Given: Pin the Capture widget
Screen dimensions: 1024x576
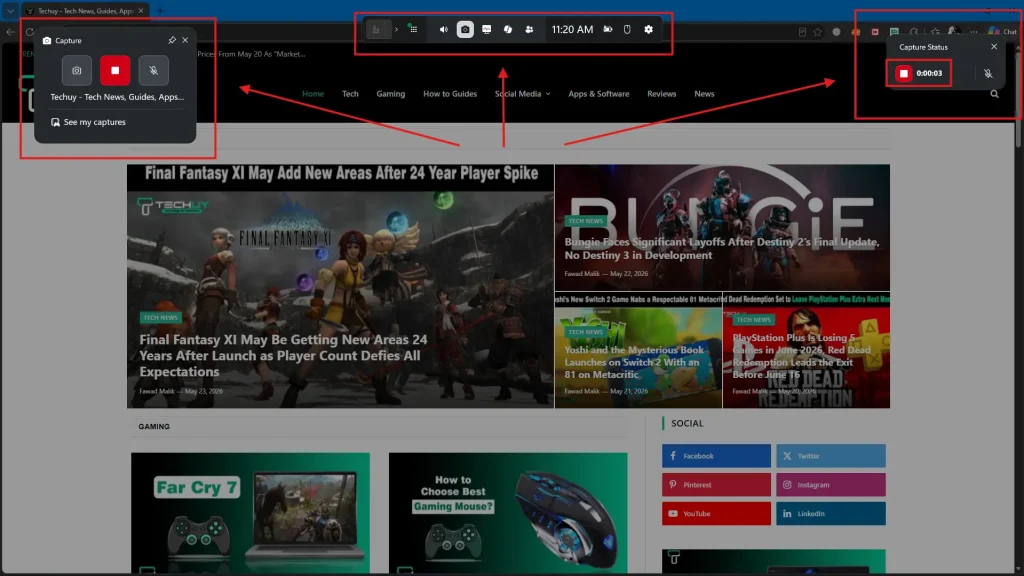Looking at the screenshot, I should click(172, 40).
